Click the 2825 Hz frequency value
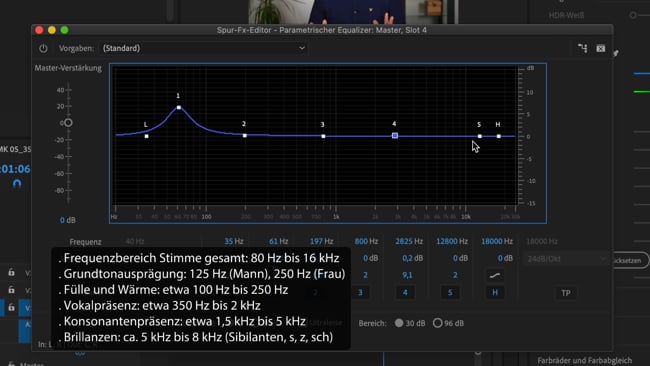 tap(409, 241)
